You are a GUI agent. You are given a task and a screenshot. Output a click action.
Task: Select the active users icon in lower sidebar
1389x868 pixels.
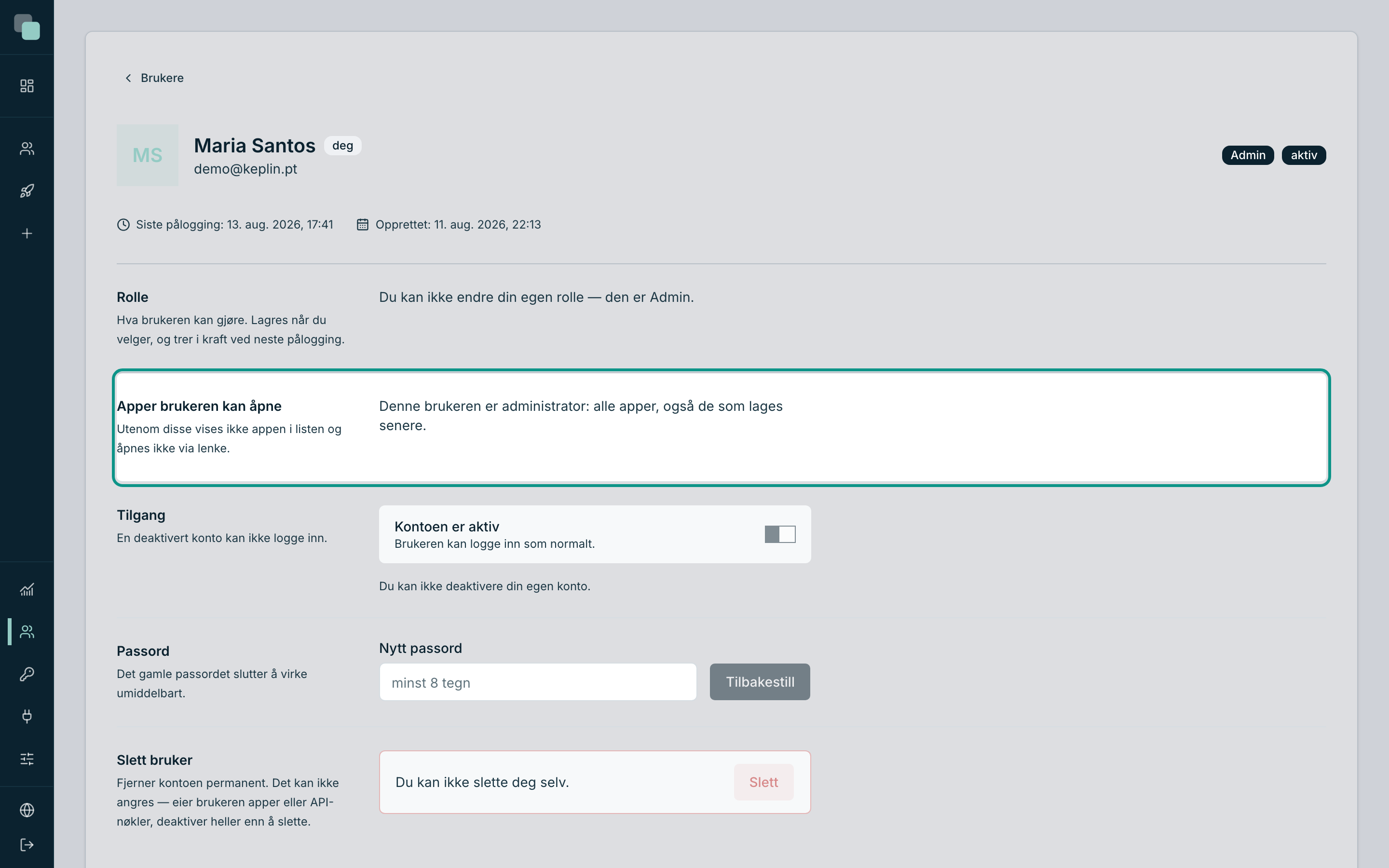27,632
